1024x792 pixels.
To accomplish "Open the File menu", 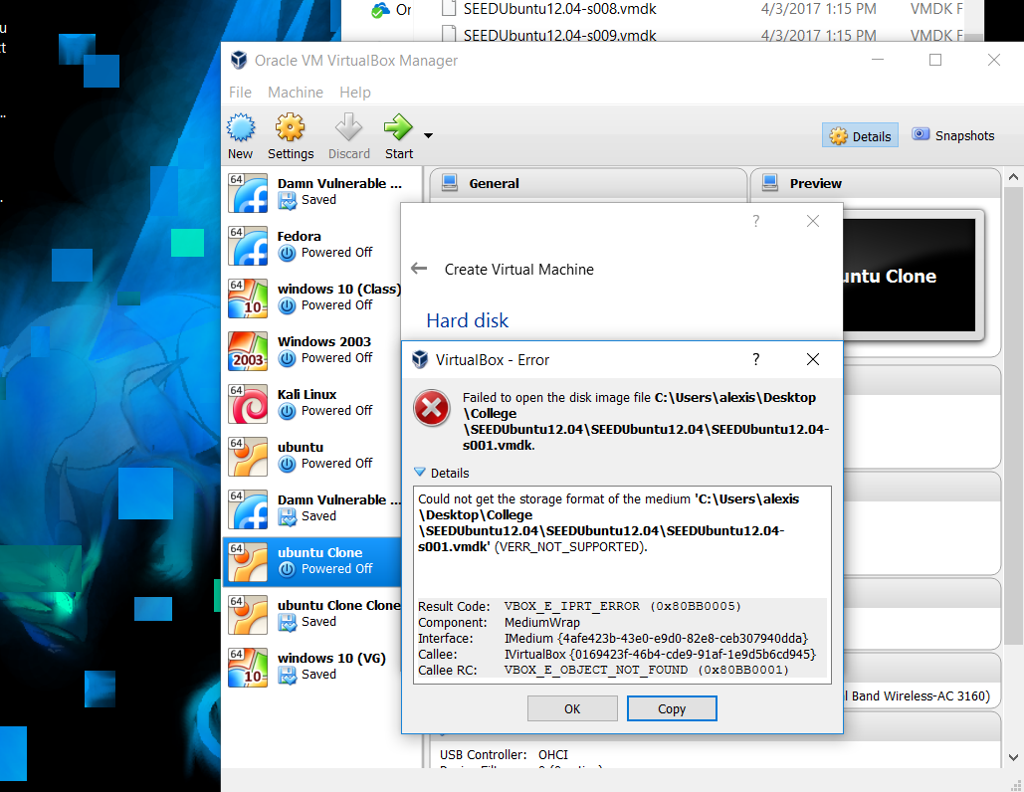I will coord(240,92).
